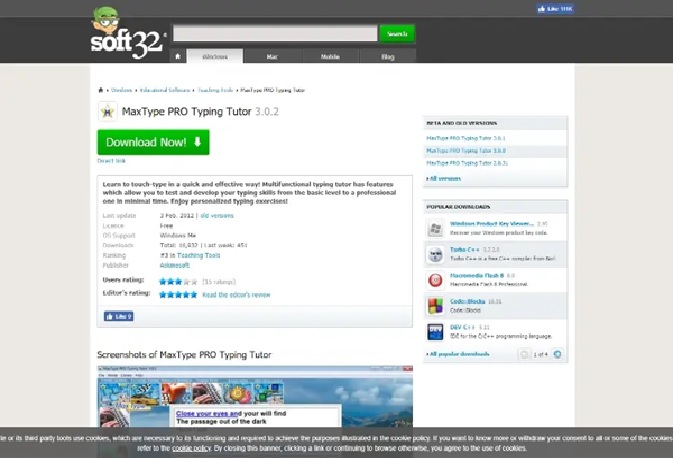The image size is (674, 458).
Task: Click the Windows breadcrumb link
Action: tap(121, 90)
